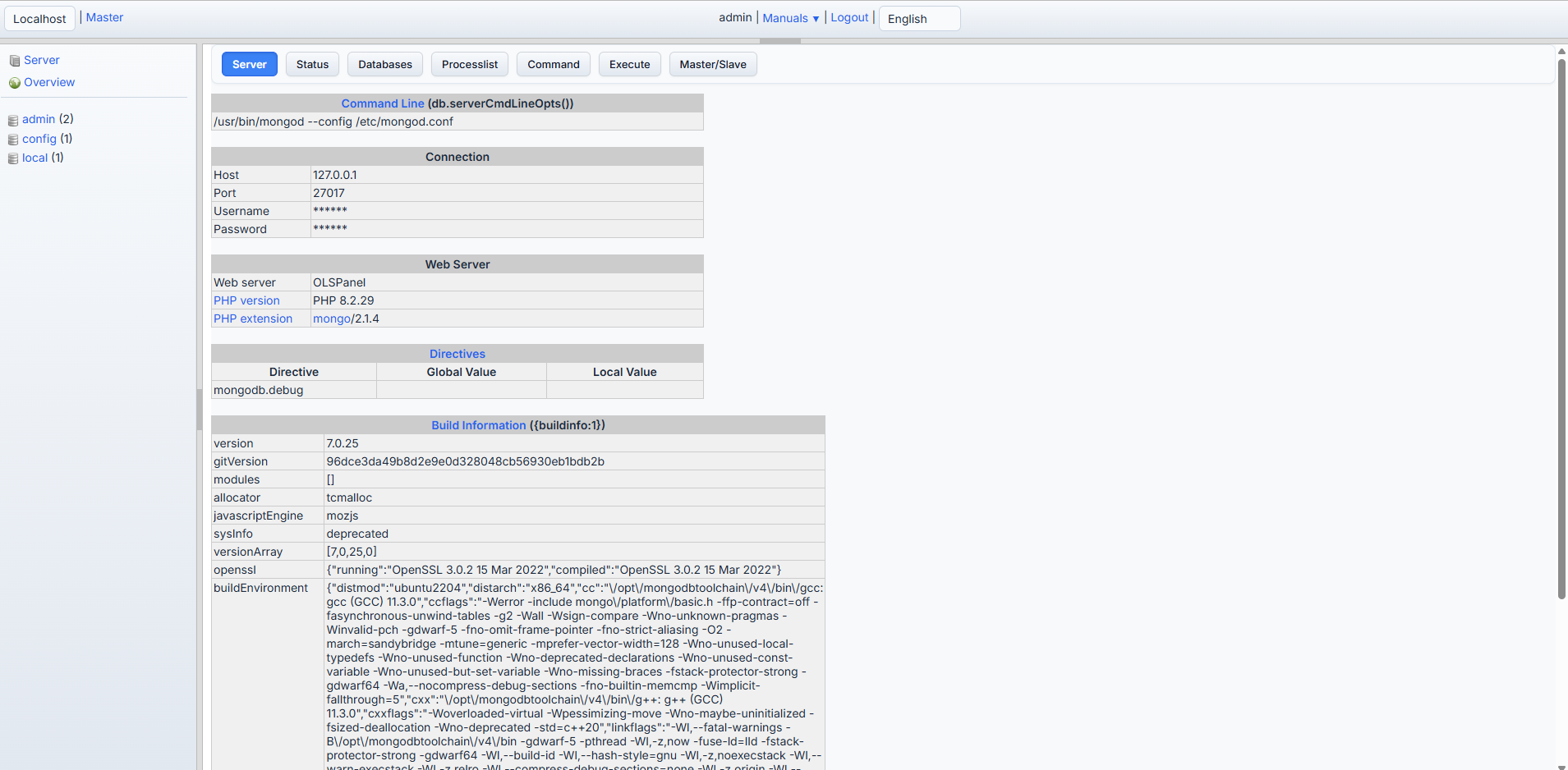Open the English language selector
Viewport: 1568px width, 770px height.
point(918,19)
